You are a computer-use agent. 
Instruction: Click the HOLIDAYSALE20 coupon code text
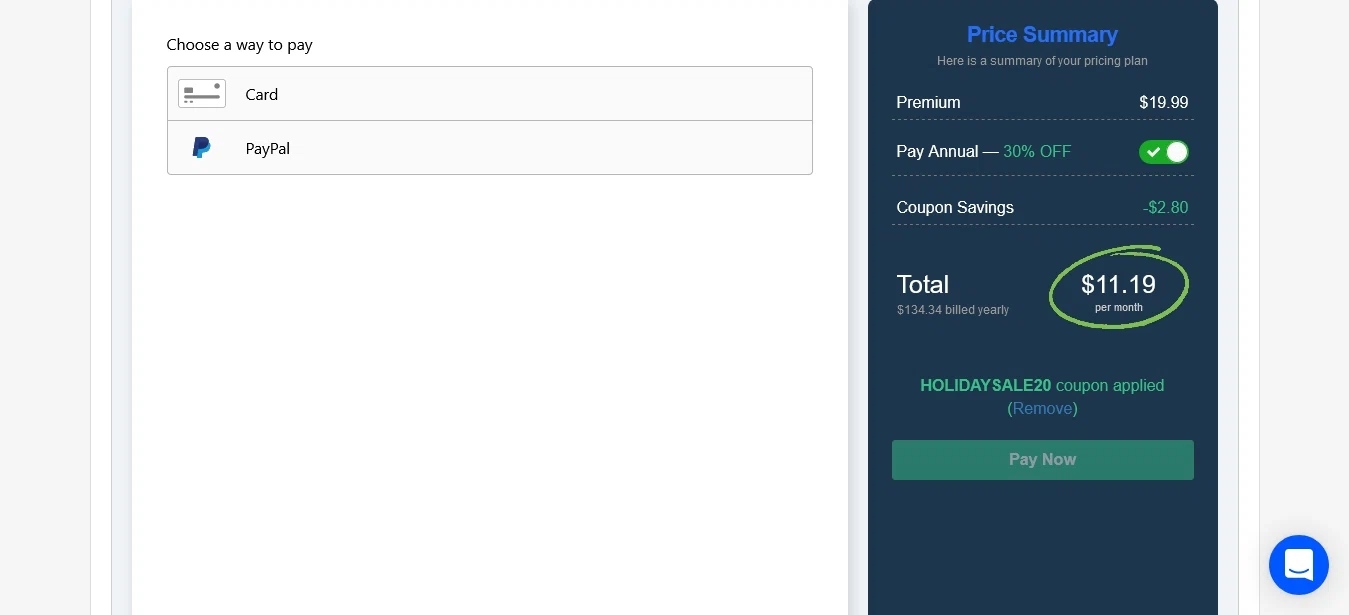986,385
